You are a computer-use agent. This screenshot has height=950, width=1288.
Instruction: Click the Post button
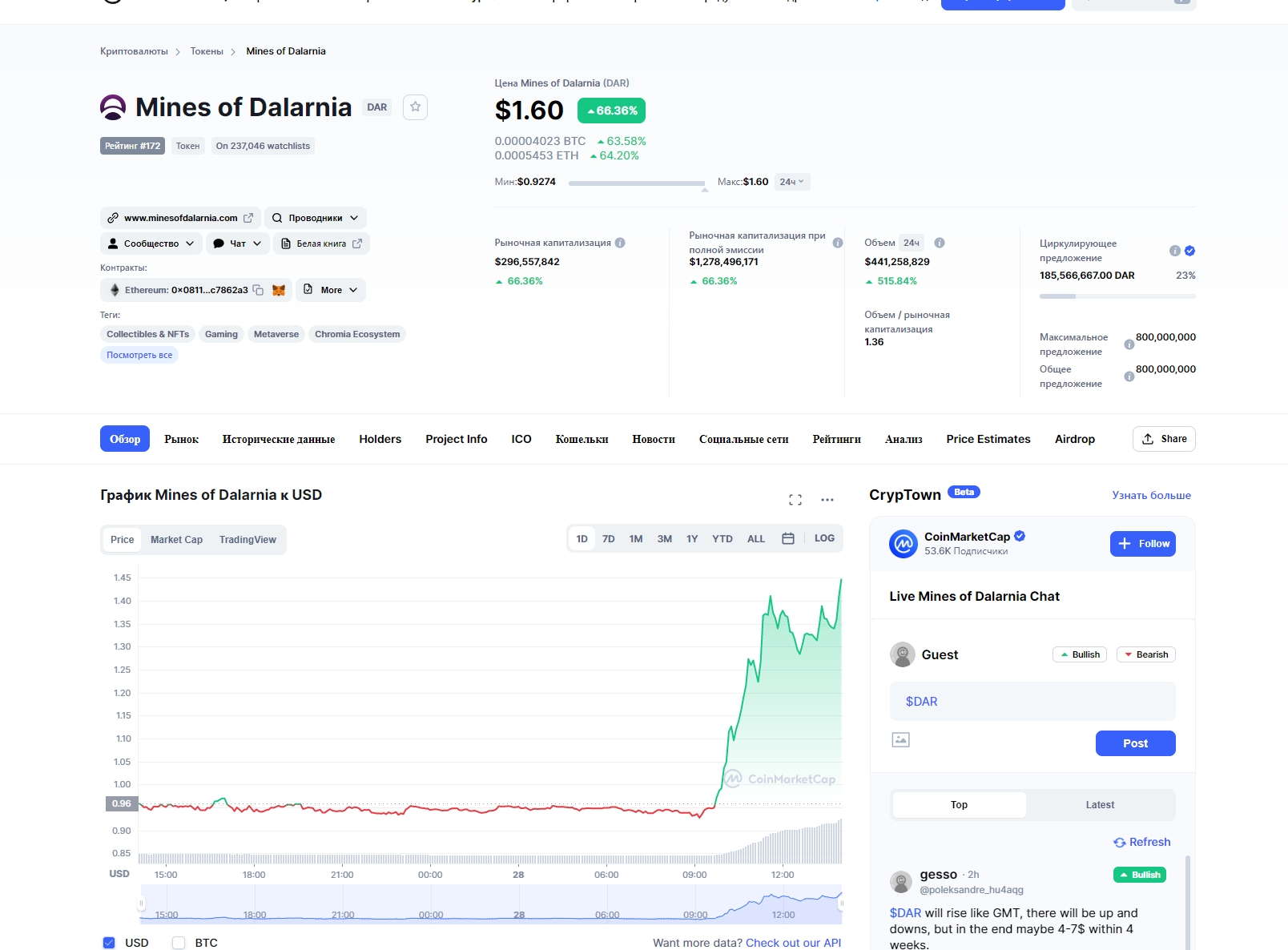pos(1136,743)
